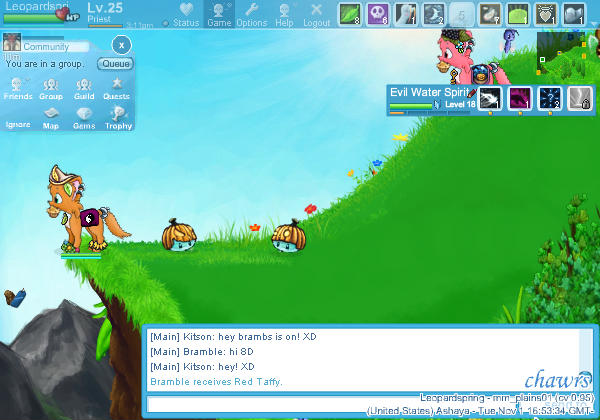Image resolution: width=600 pixels, height=420 pixels.
Task: Use the feather skill numbered 7
Action: [490, 14]
